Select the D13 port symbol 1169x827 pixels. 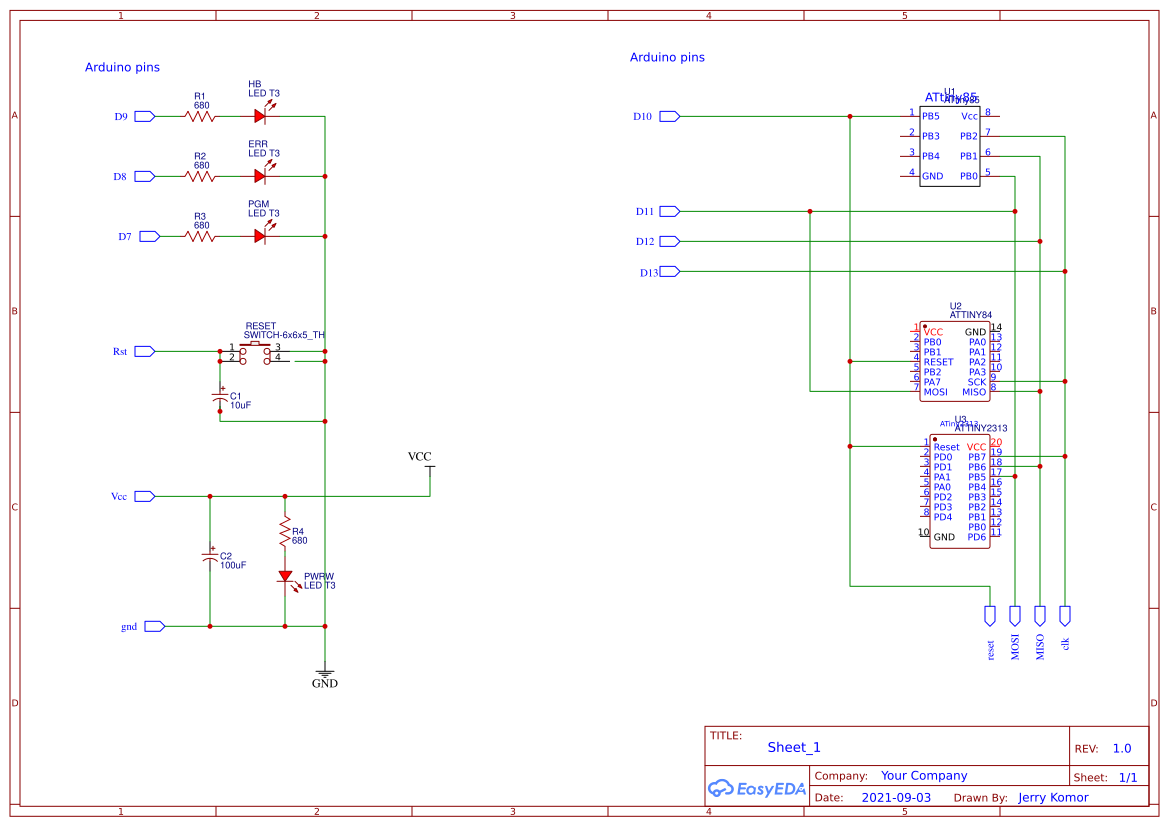tap(669, 271)
